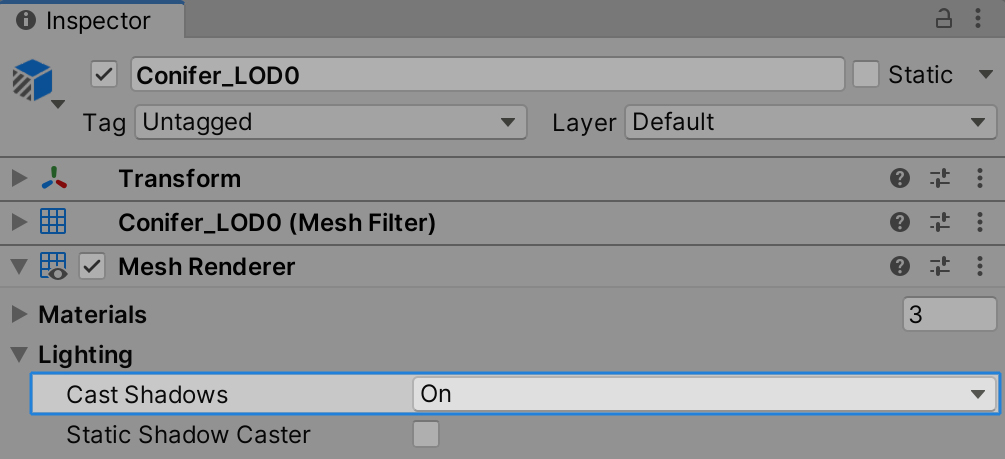The height and width of the screenshot is (459, 1005).
Task: Toggle the Conifer_LOD0 active checkbox
Action: [x=104, y=75]
